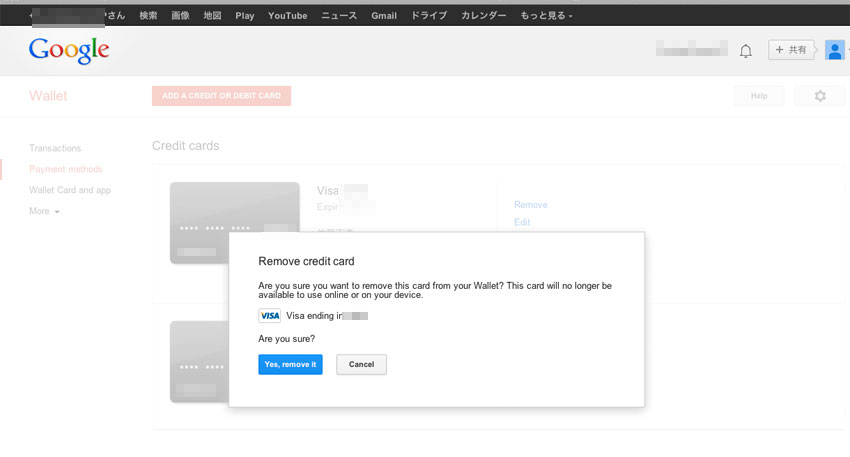Image resolution: width=850 pixels, height=457 pixels.
Task: Expand the More menu in sidebar
Action: click(44, 211)
